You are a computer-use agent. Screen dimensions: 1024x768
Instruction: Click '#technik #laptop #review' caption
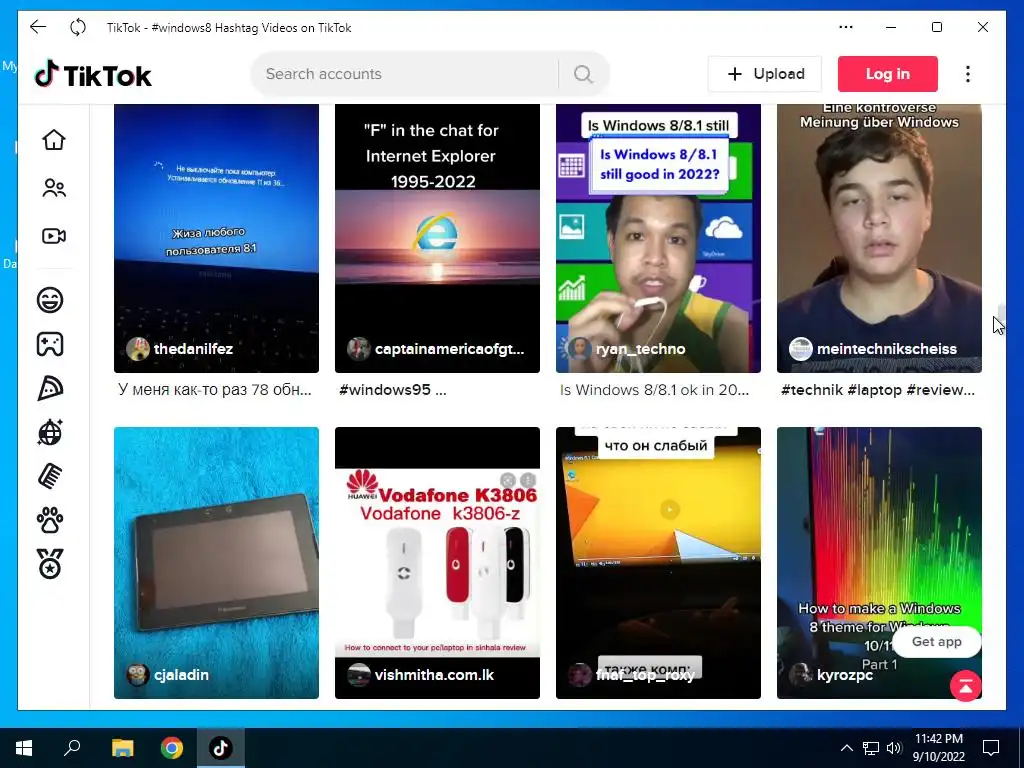pyautogui.click(x=878, y=390)
